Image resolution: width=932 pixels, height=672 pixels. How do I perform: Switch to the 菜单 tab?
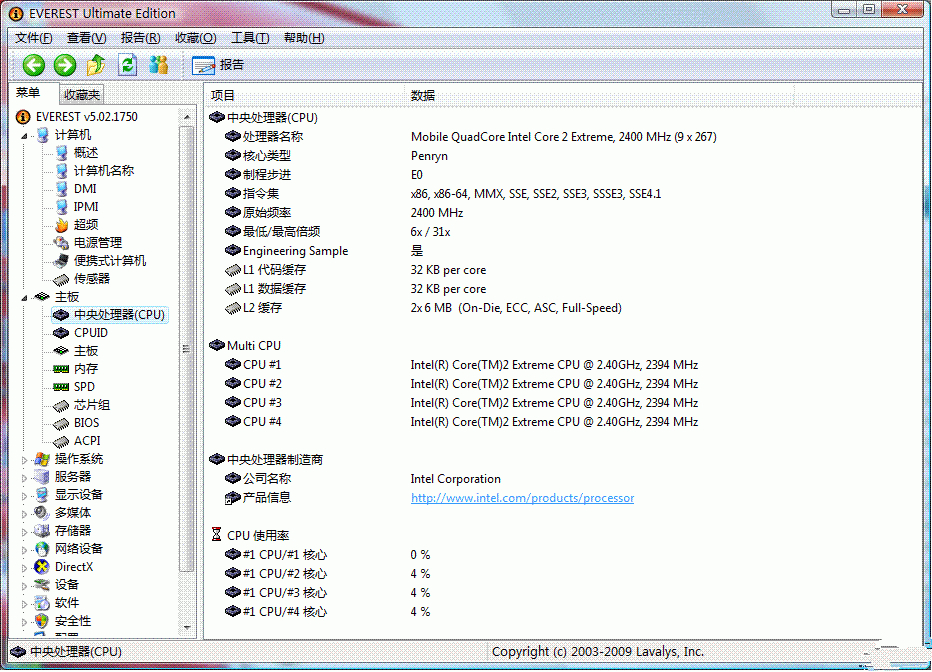click(28, 93)
